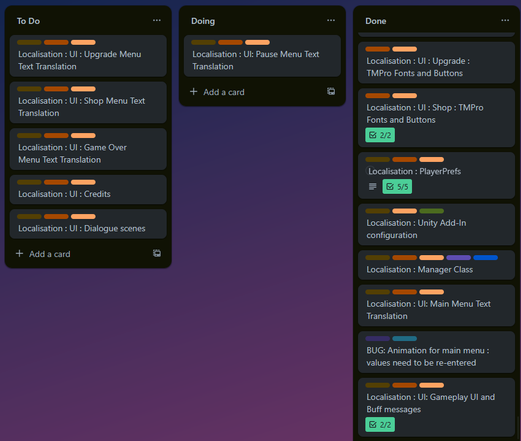Open the Localisation Manager Class card
521x441 pixels.
(436, 265)
